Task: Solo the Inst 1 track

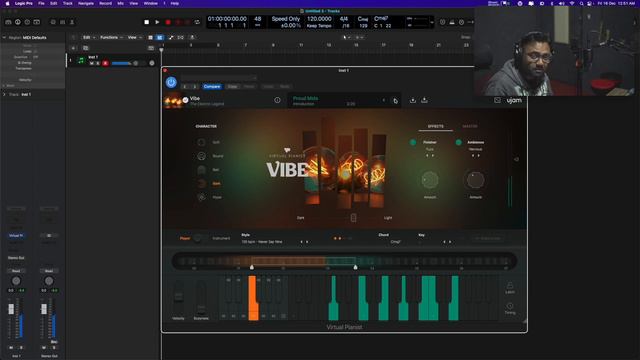Action: 98,63
